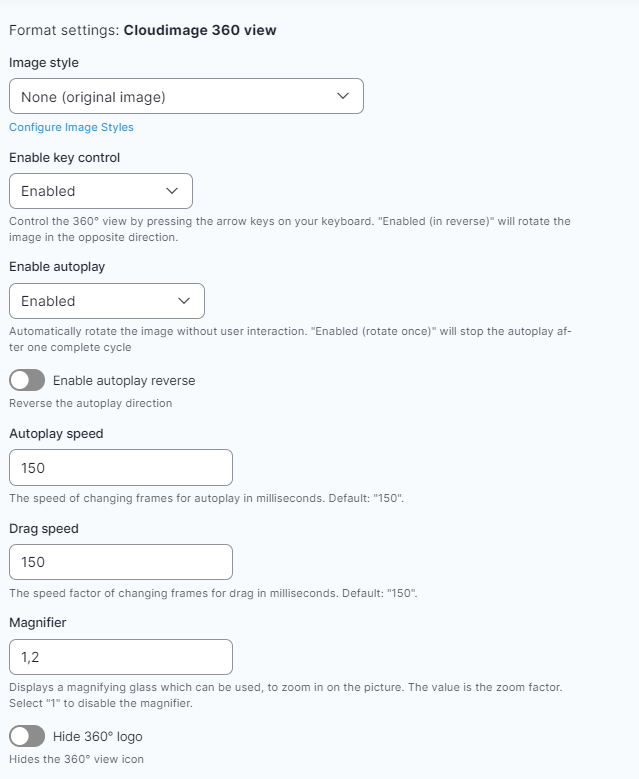
Task: Open the Configure Image Styles link
Action: coord(71,127)
